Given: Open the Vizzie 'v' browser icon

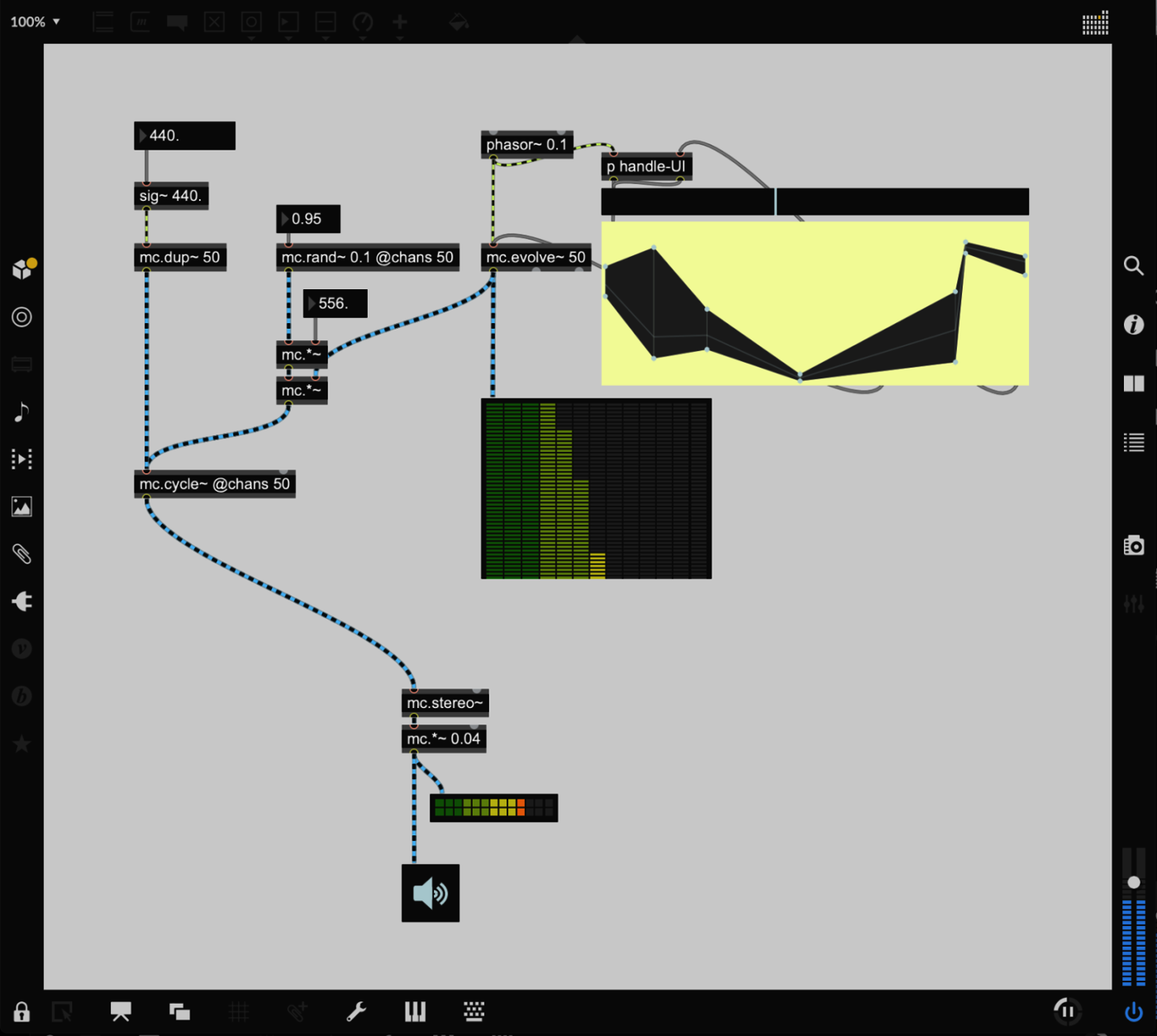Looking at the screenshot, I should (x=21, y=649).
